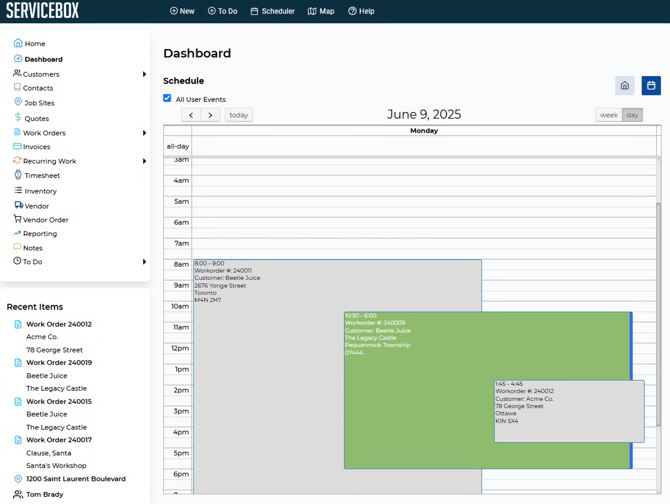Open the Vendor Order cart icon
Screen dimensions: 670x504
click(x=17, y=219)
